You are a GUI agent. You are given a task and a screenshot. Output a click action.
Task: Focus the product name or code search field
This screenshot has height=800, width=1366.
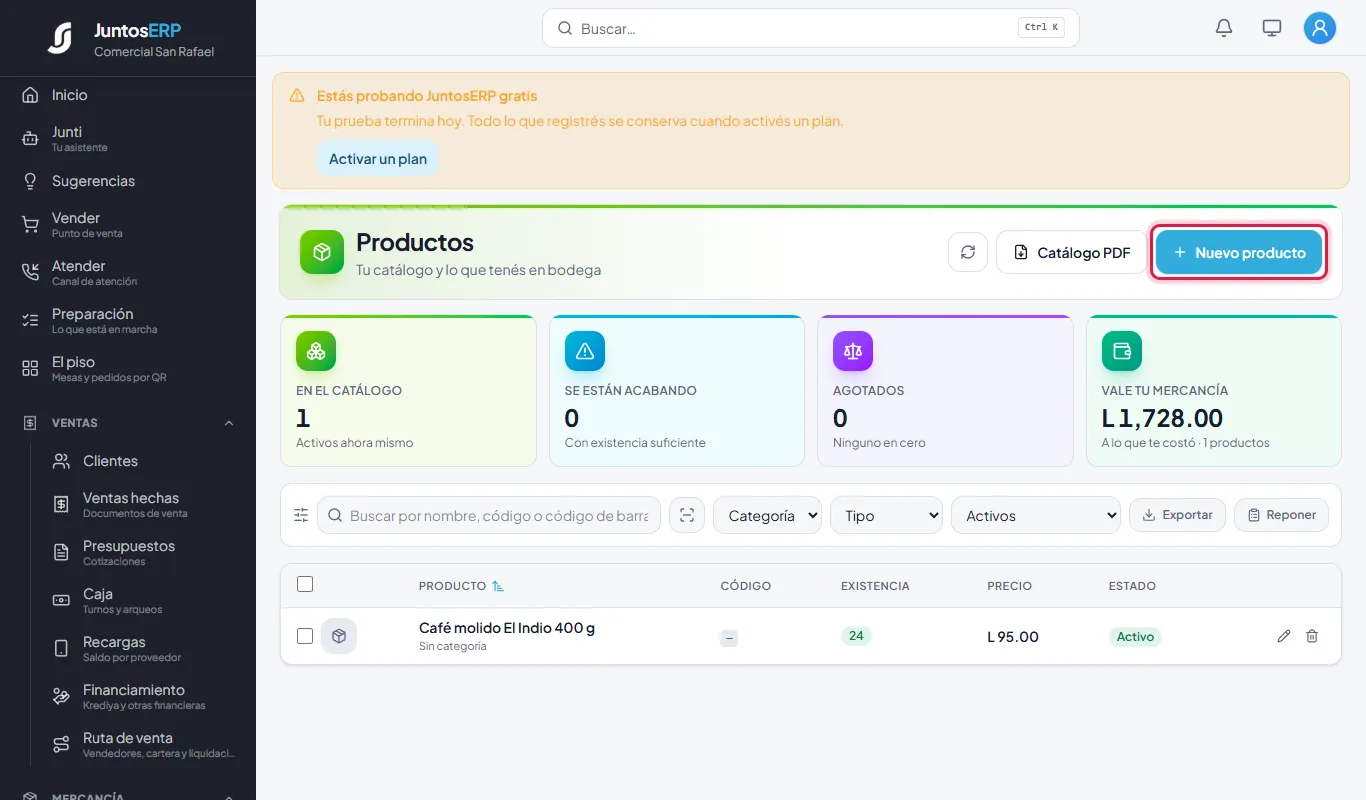[x=489, y=515]
